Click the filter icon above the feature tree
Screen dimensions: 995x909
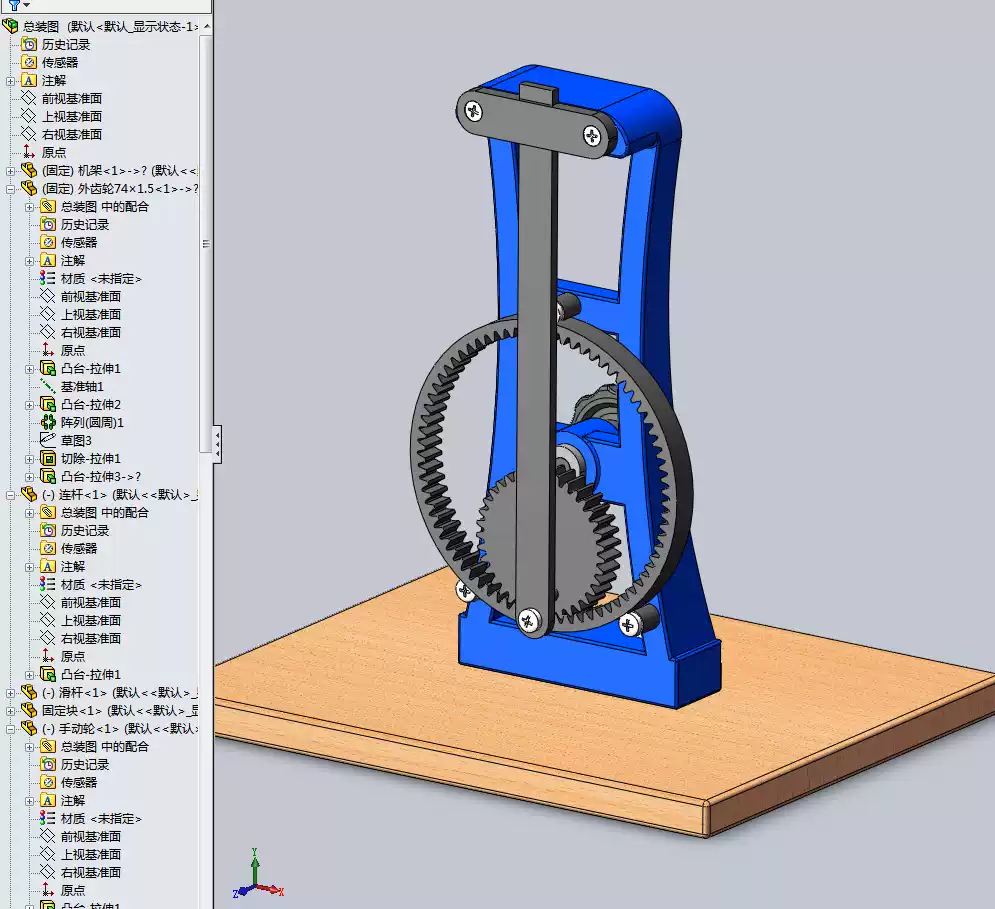coord(14,6)
